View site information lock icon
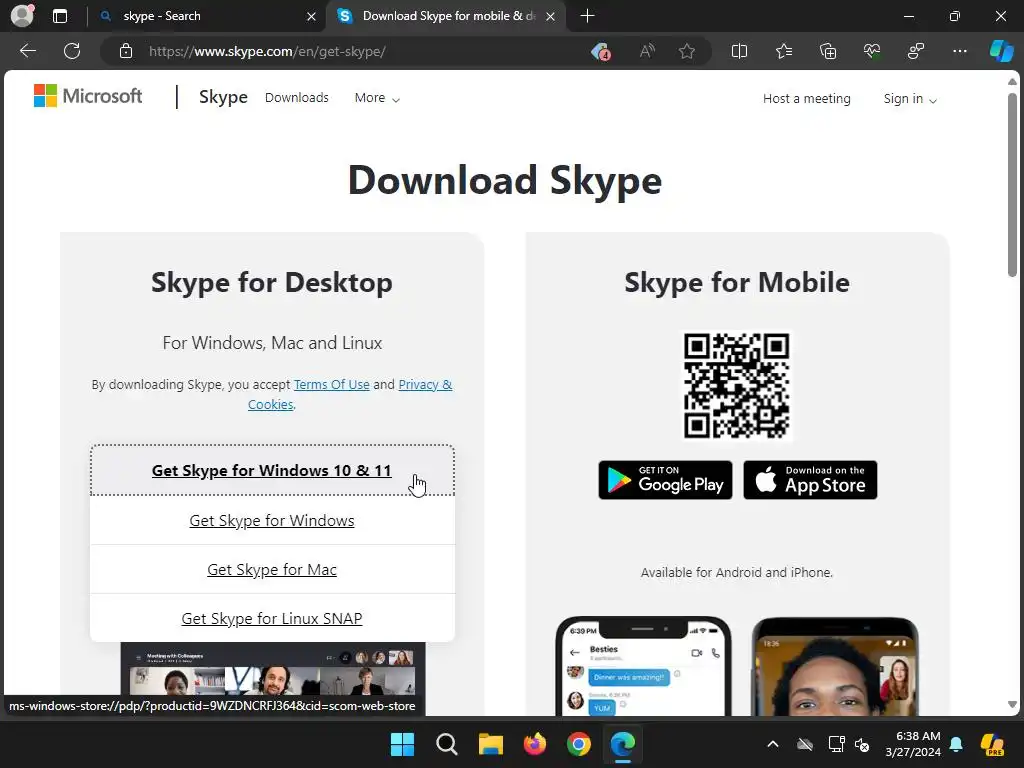Screen dimensions: 1024x768 (x=126, y=51)
